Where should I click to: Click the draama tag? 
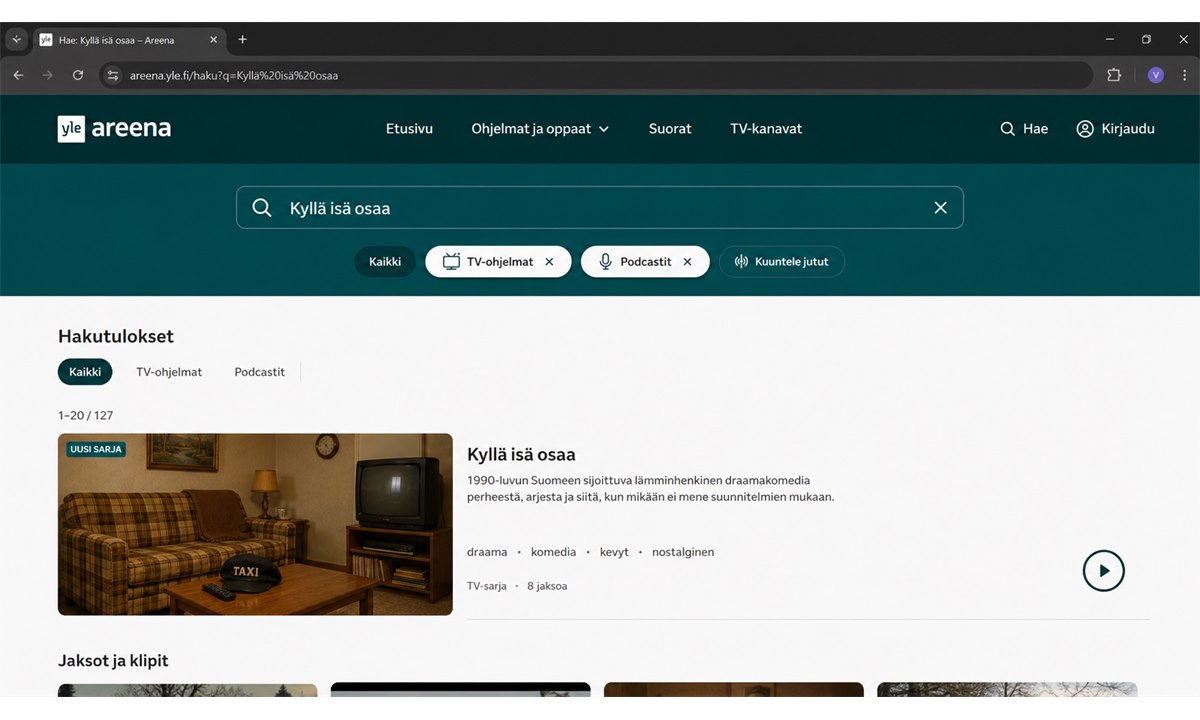487,552
